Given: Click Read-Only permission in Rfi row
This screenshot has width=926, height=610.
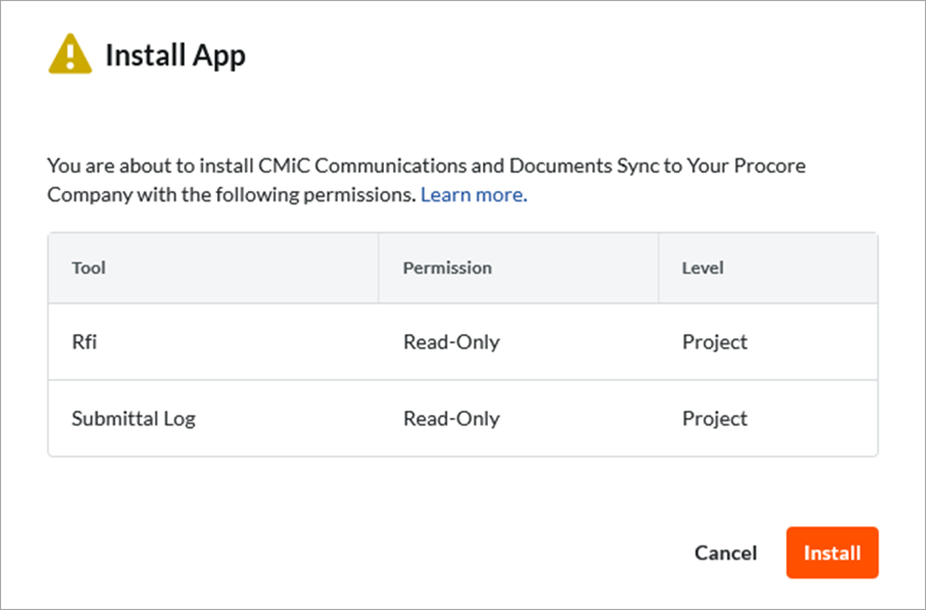Looking at the screenshot, I should click(x=452, y=342).
